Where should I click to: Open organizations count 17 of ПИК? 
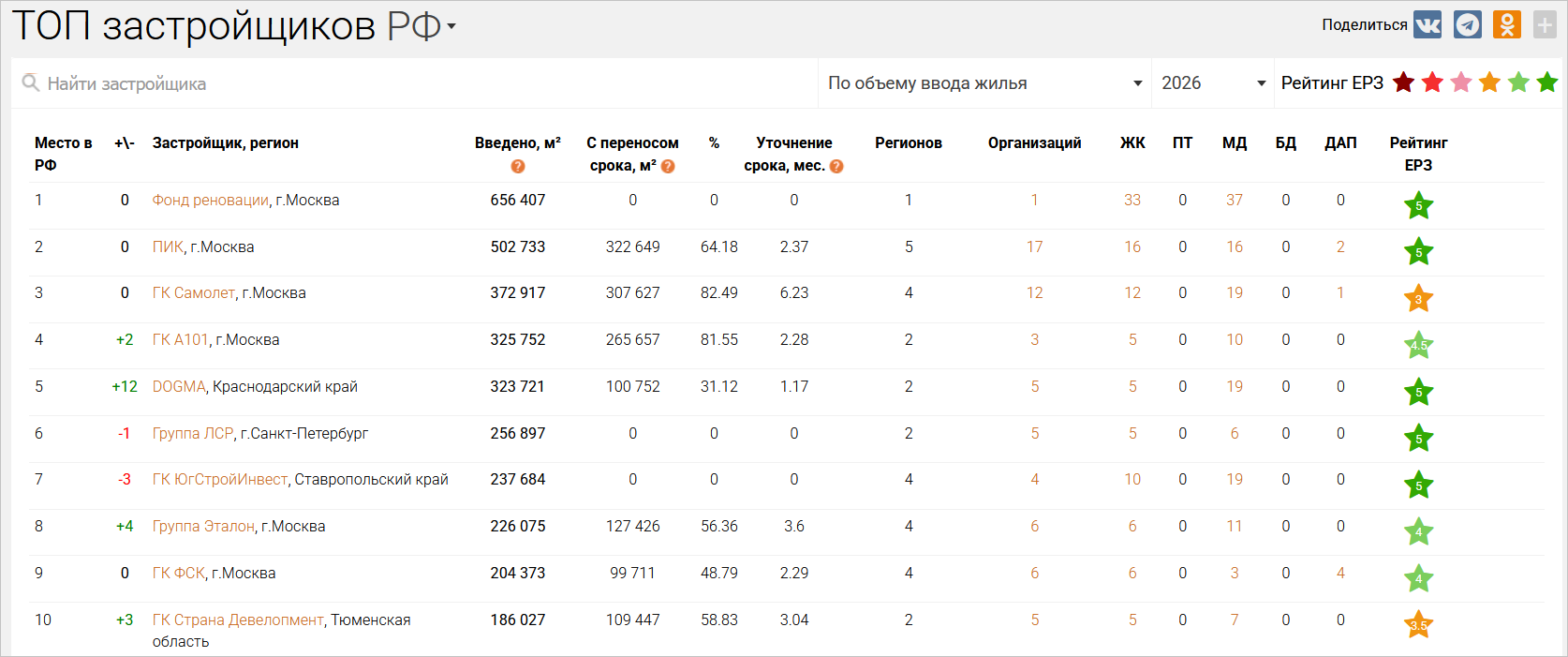point(1034,246)
